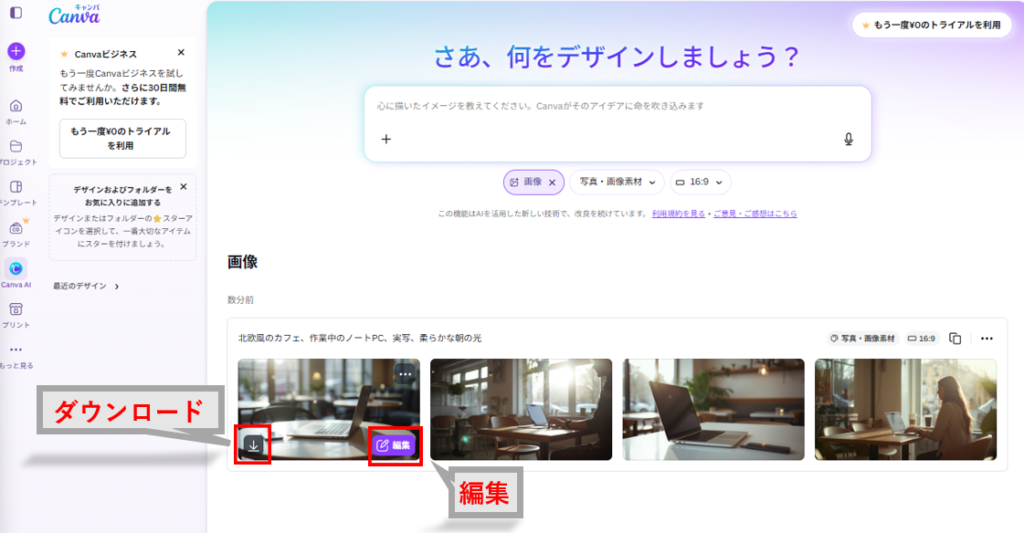Open プロジェクト in the sidebar
Image resolution: width=1024 pixels, height=533 pixels.
(16, 150)
